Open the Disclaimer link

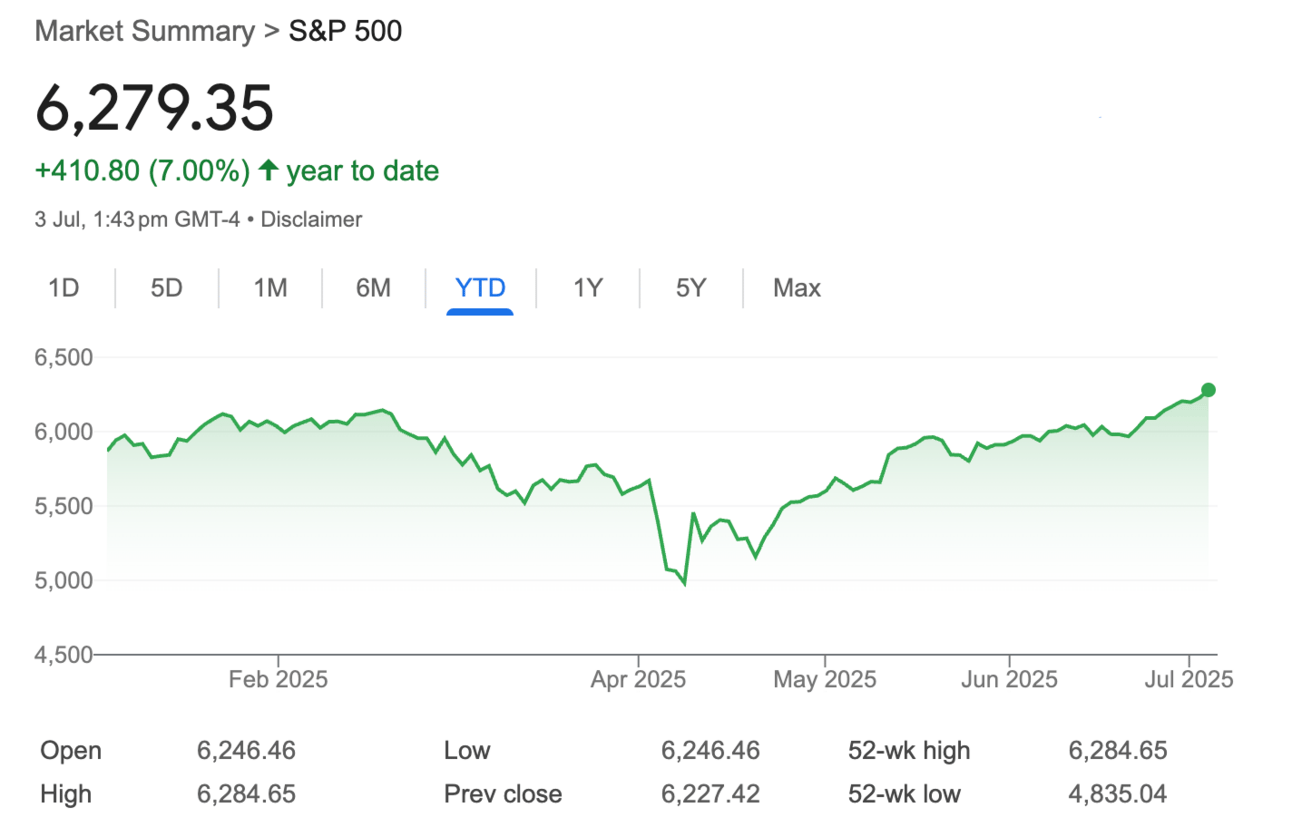pos(311,219)
